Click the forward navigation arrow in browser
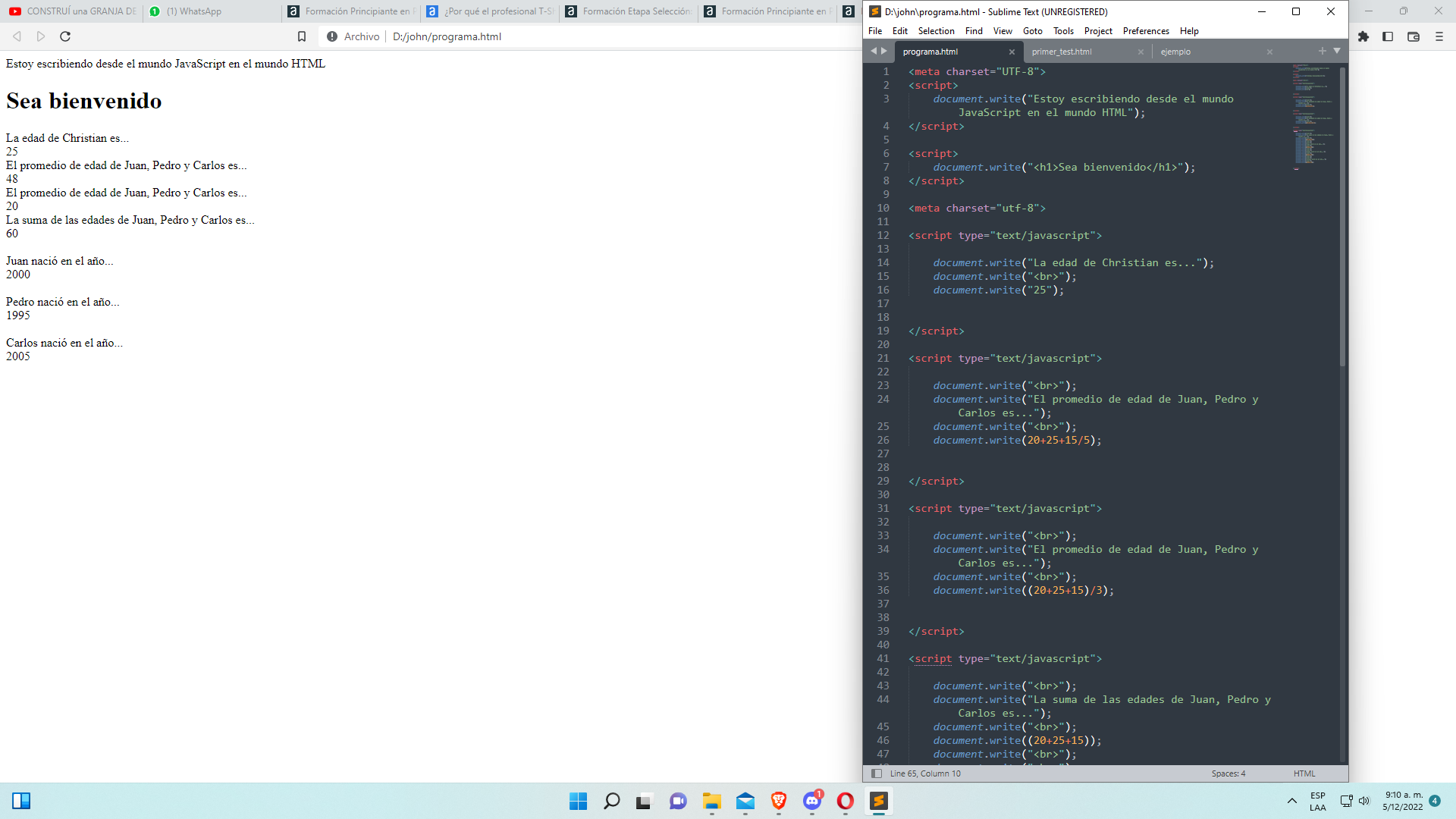1456x819 pixels. [x=40, y=37]
